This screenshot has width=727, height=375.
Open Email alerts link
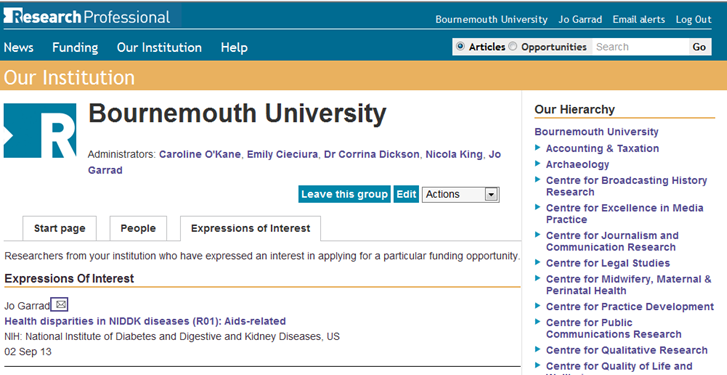pos(639,19)
